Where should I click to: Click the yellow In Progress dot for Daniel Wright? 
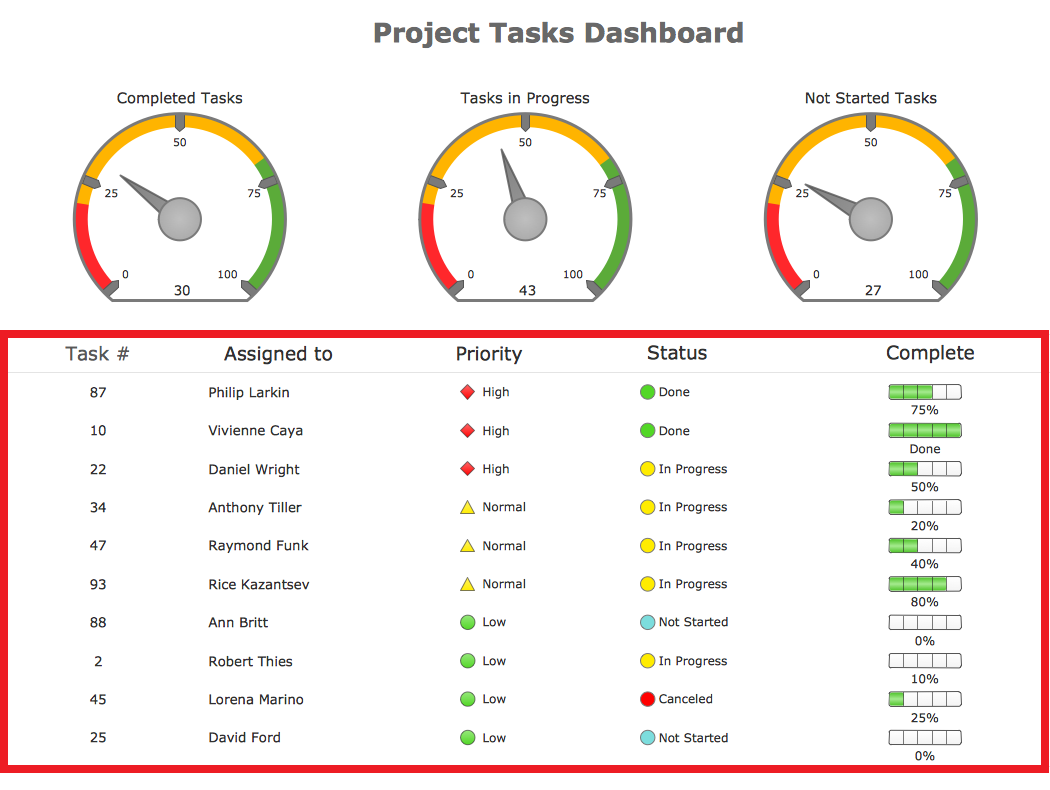pyautogui.click(x=647, y=469)
